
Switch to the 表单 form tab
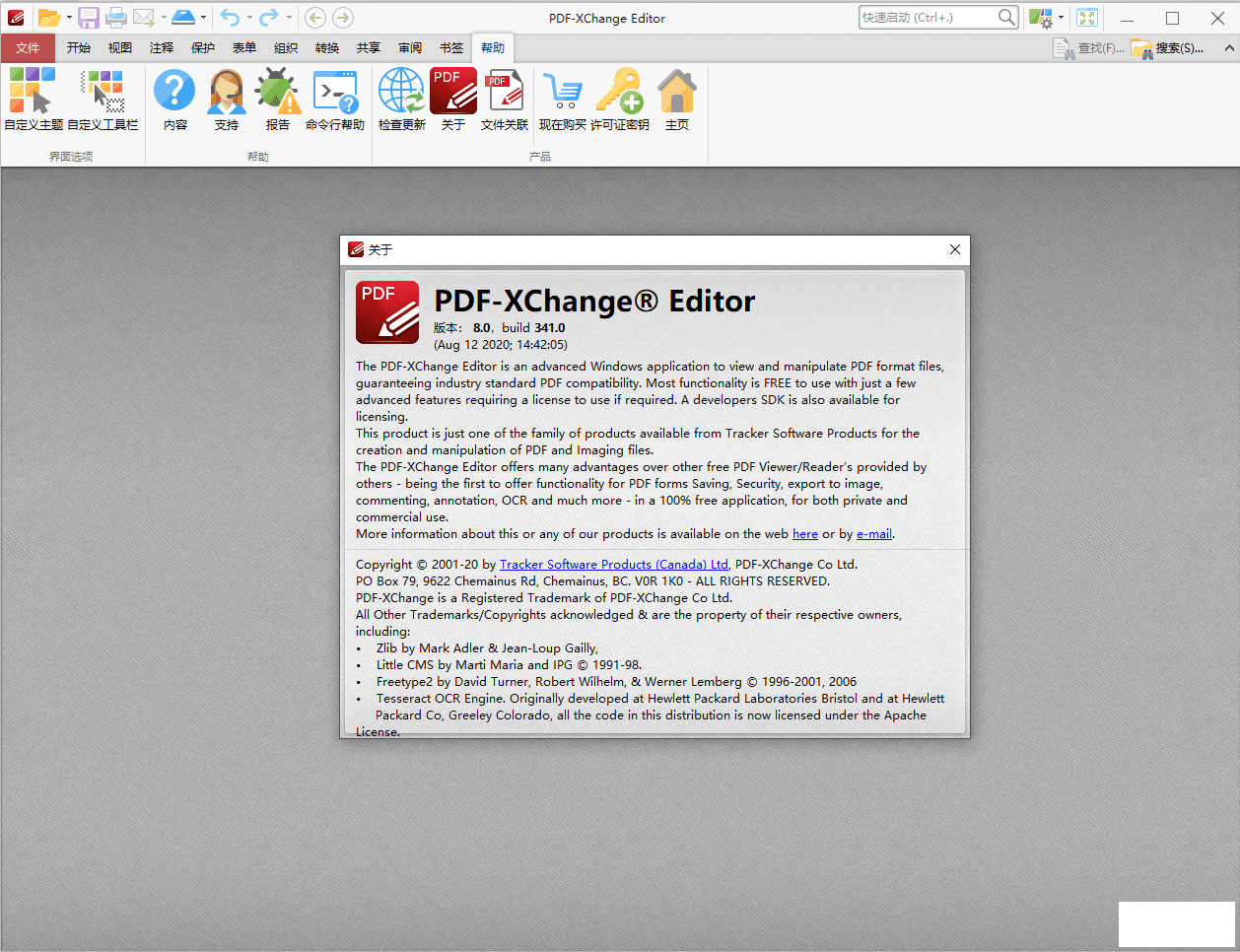(x=244, y=47)
